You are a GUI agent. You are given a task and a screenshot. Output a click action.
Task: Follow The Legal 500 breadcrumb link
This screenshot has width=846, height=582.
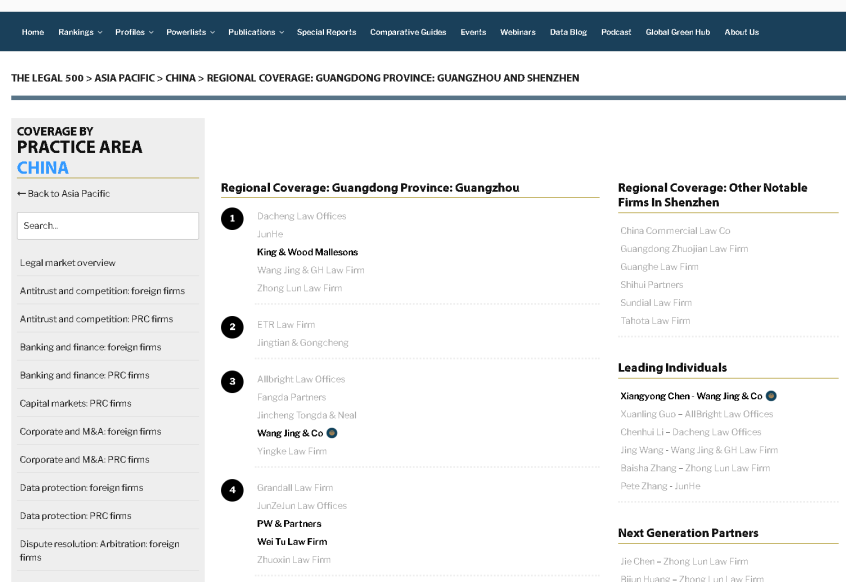[x=47, y=78]
